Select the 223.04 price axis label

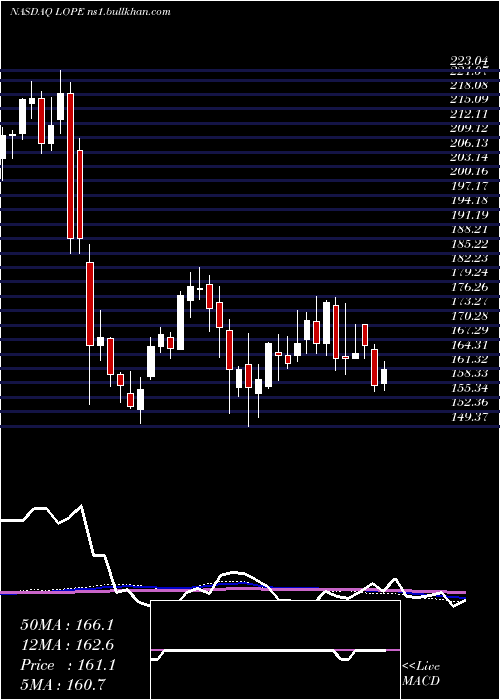click(x=468, y=62)
